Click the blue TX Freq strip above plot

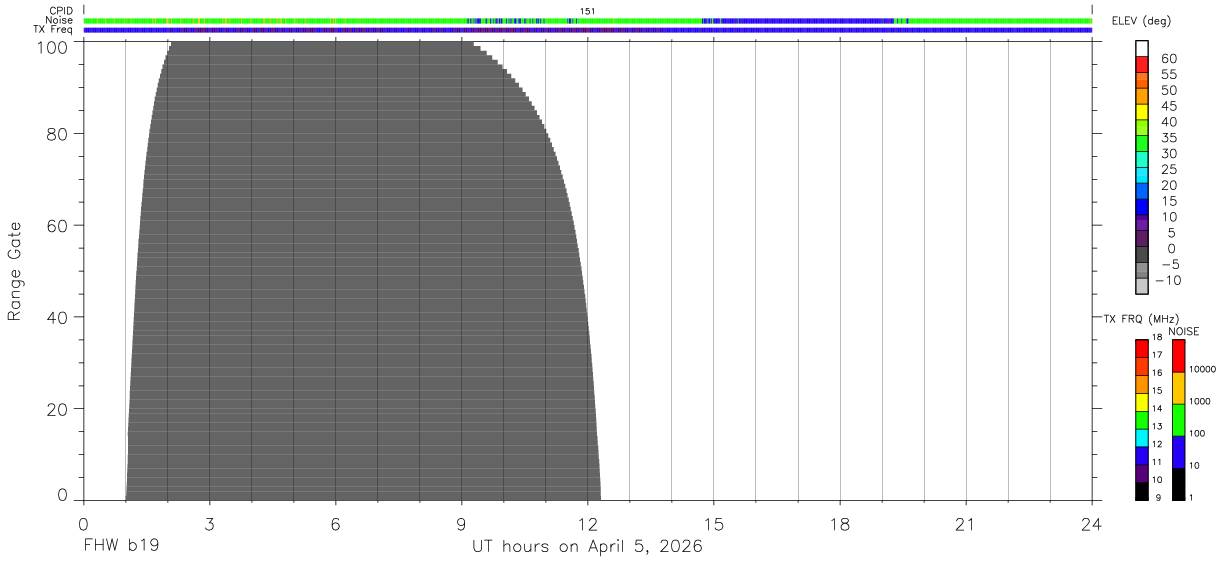[588, 30]
